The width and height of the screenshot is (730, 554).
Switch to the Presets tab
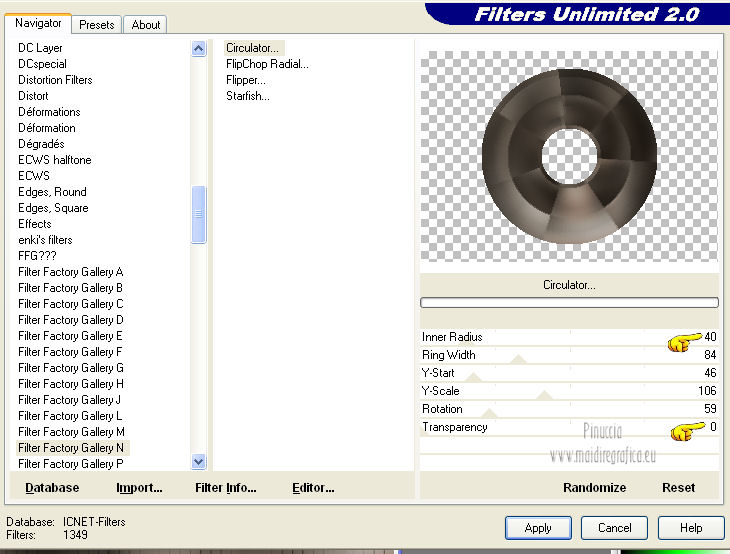pos(97,24)
